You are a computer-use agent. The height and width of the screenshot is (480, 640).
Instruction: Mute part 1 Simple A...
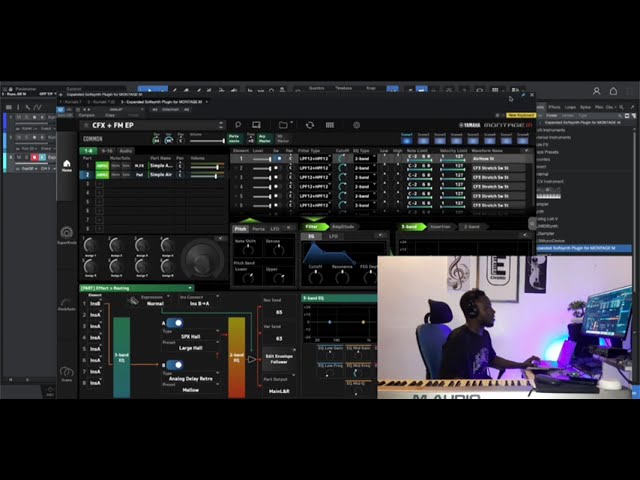tap(116, 166)
